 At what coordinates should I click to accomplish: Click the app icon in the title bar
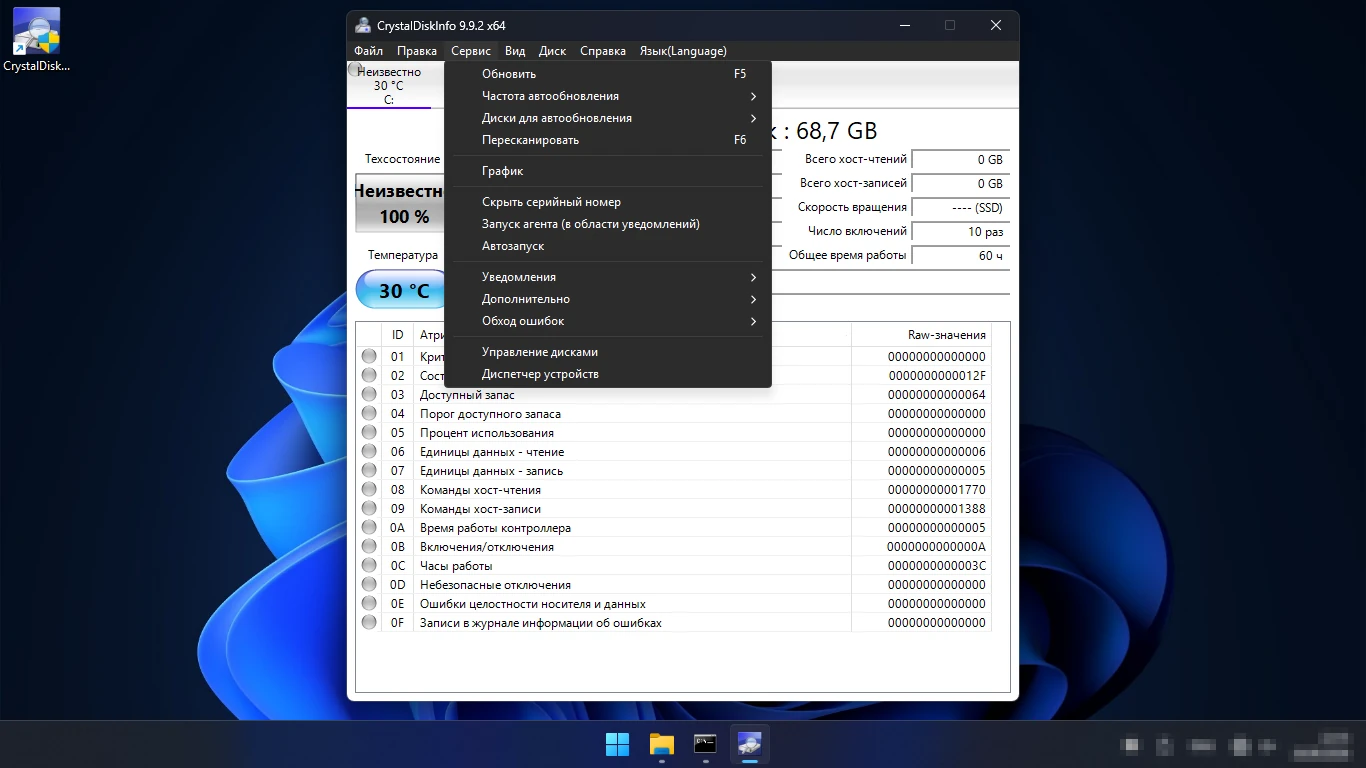tap(363, 25)
